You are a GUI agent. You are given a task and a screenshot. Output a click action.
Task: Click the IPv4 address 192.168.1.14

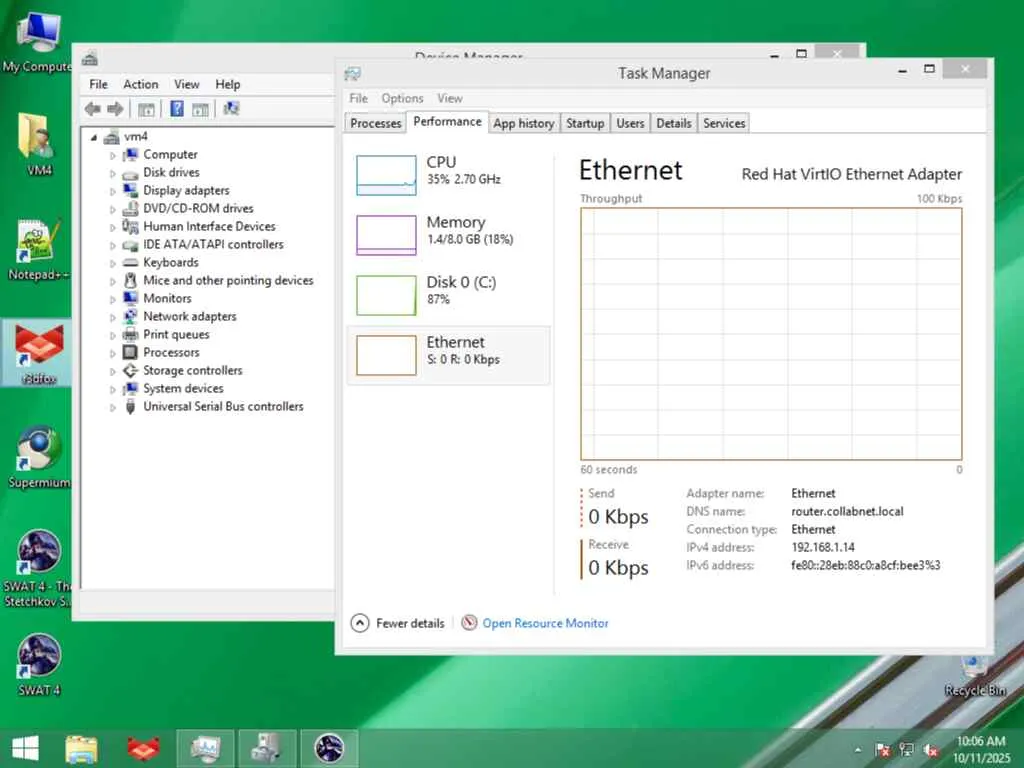(823, 547)
